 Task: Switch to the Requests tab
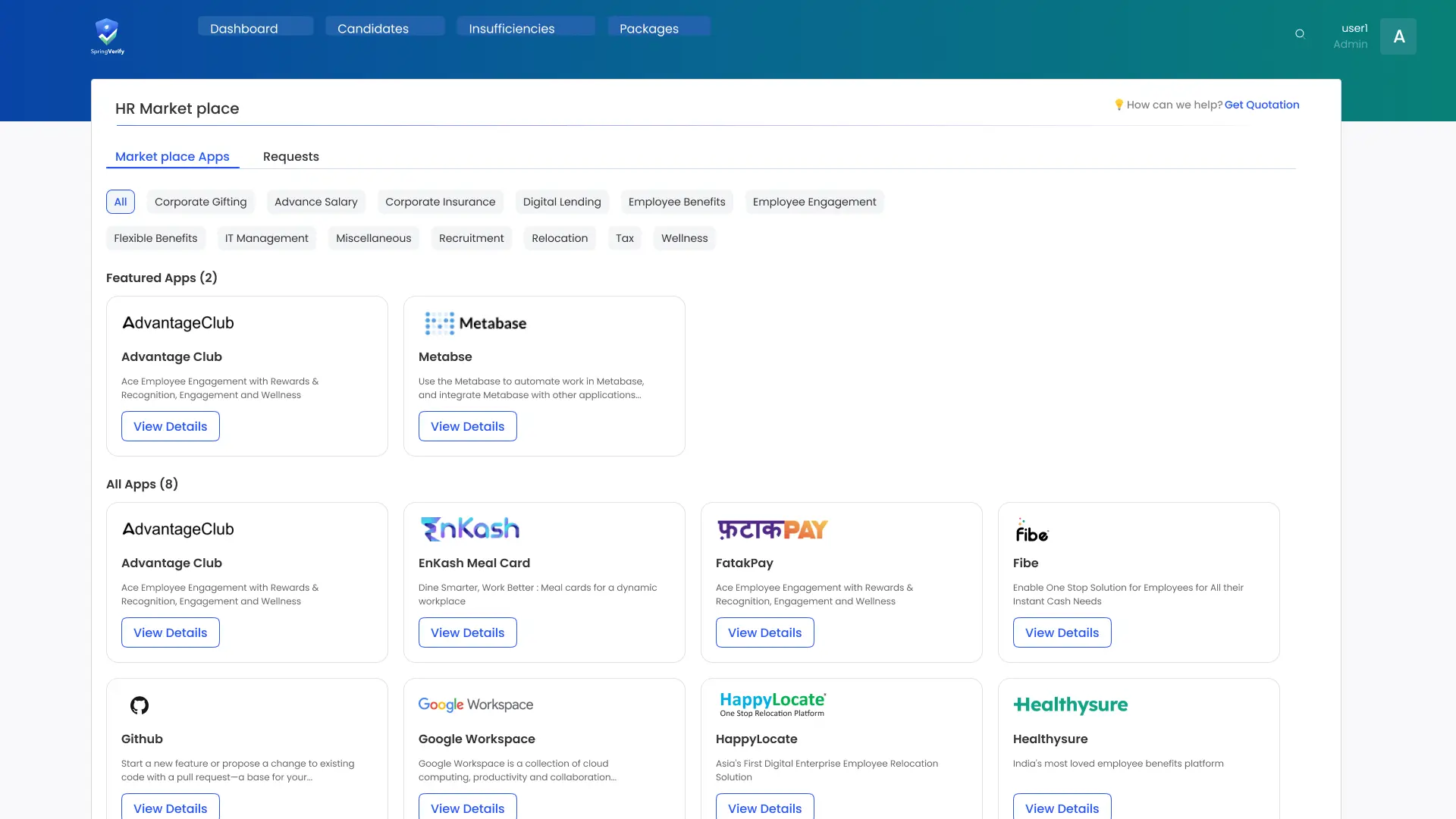(x=291, y=156)
